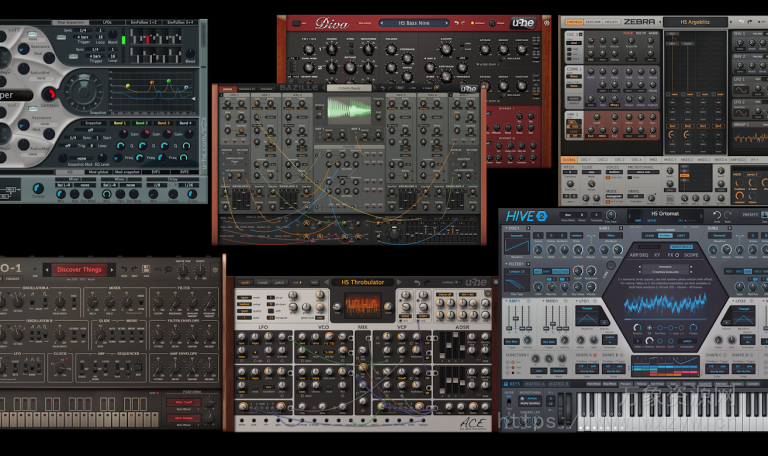Click the HS Ortomat preset name in Hive
Image resolution: width=768 pixels, height=456 pixels.
665,214
